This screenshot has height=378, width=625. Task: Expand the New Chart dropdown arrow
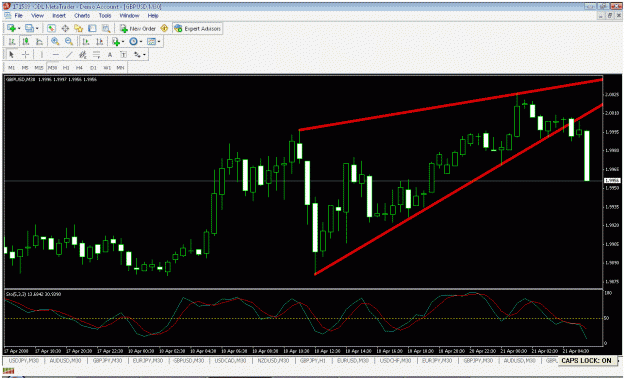point(19,29)
